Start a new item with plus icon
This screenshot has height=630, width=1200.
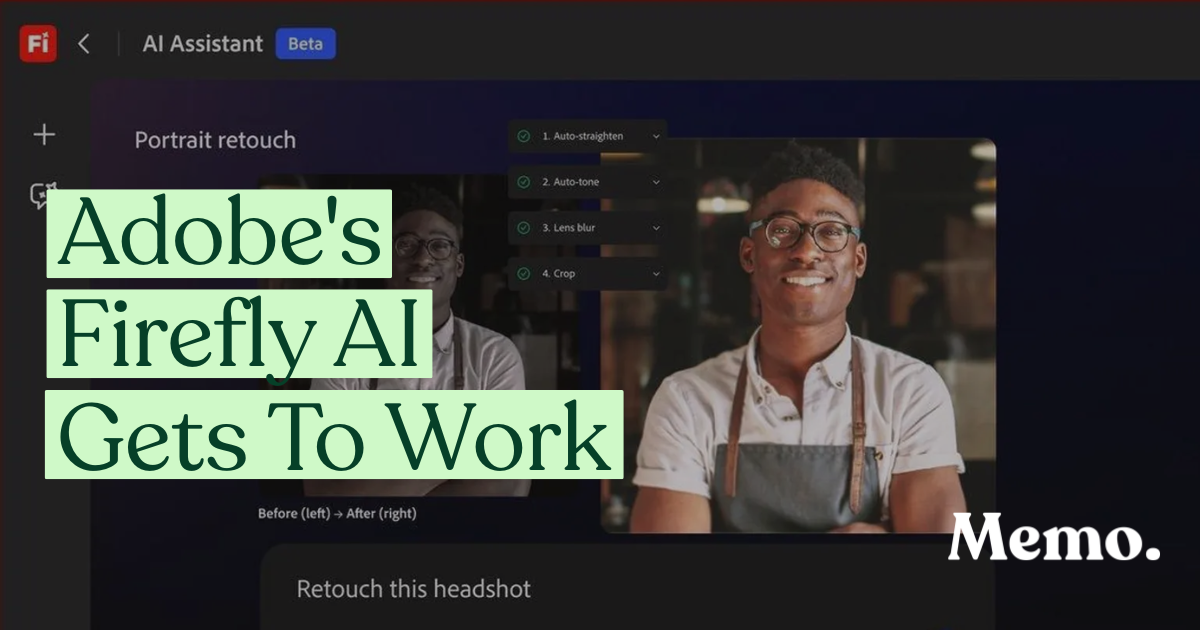44,134
